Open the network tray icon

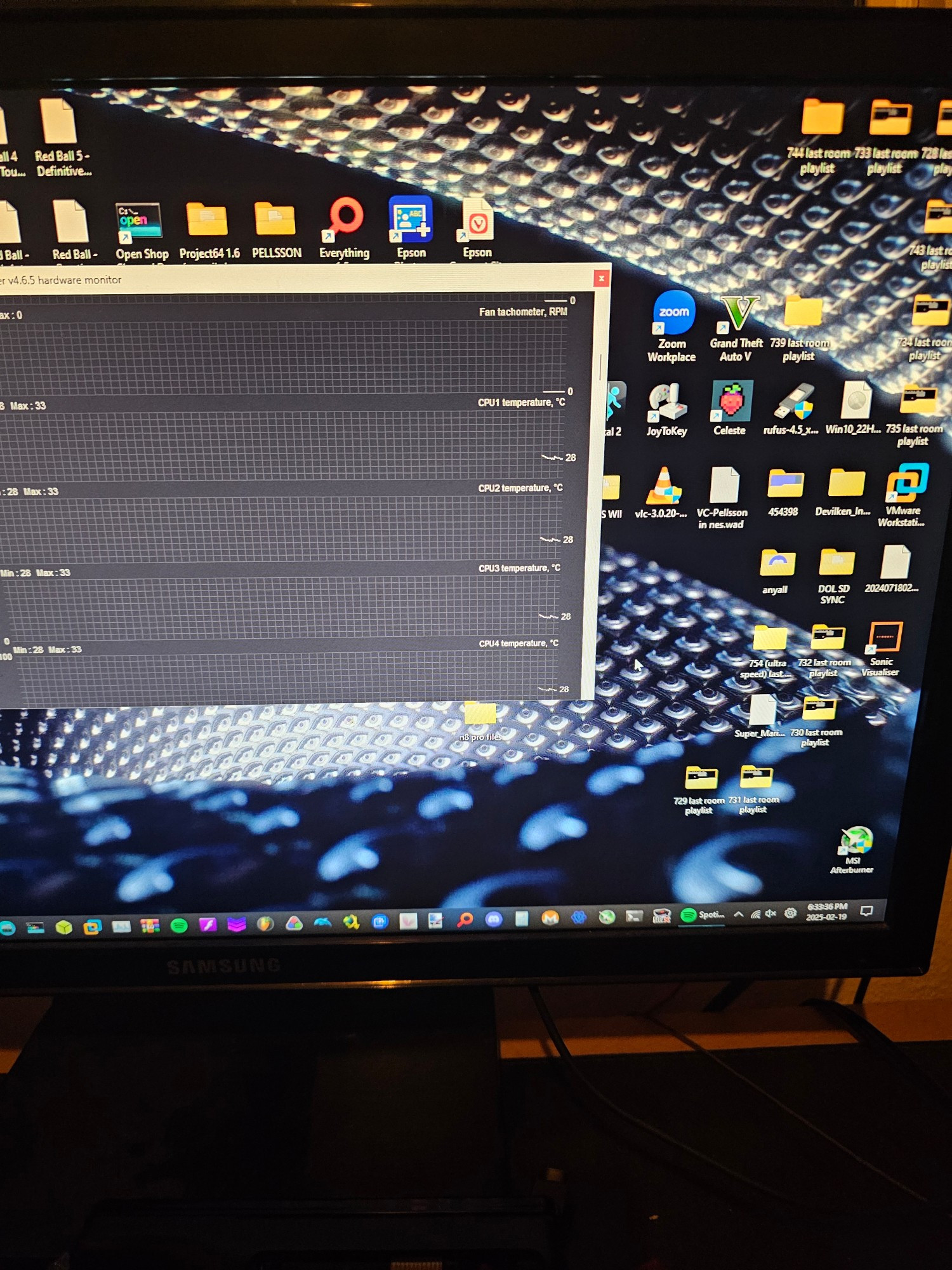[755, 914]
